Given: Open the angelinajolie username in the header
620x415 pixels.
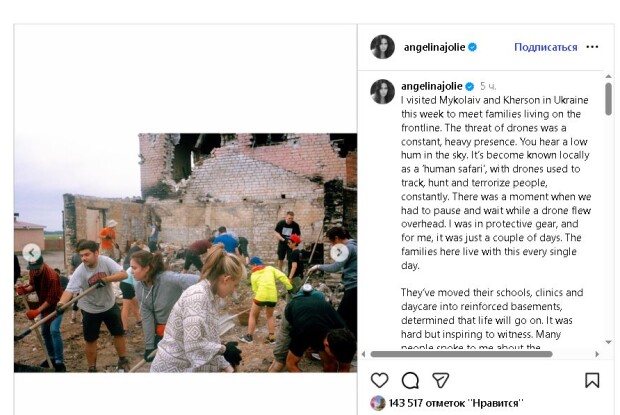Looking at the screenshot, I should tap(434, 47).
